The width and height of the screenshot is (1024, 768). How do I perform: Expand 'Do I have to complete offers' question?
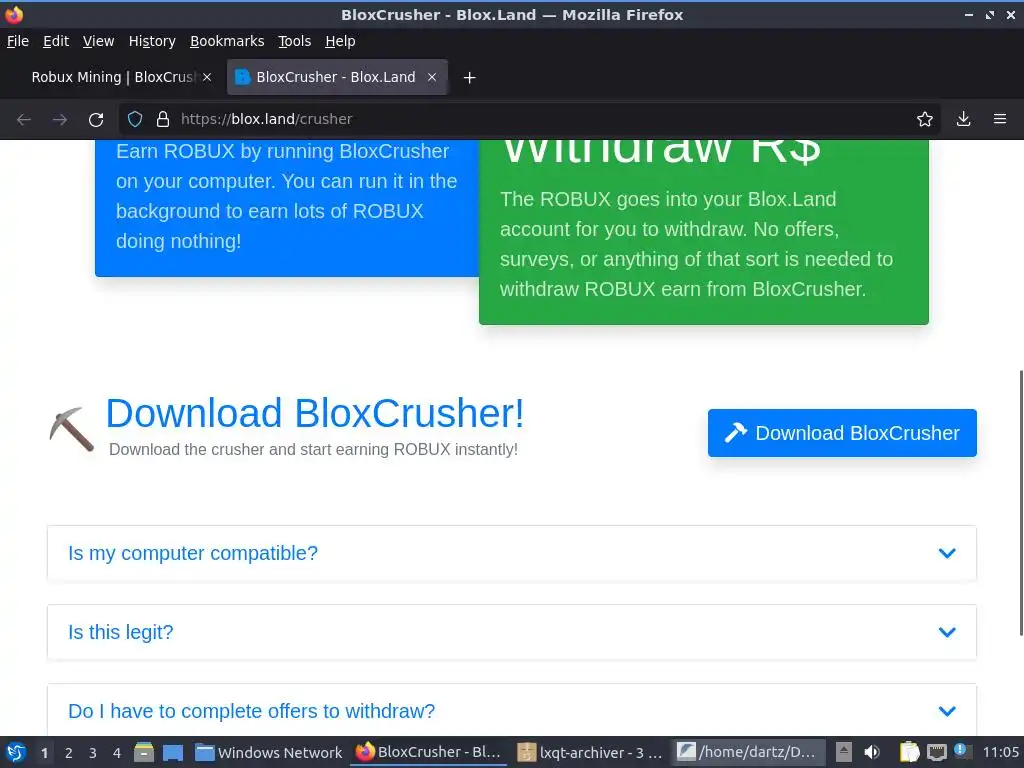click(512, 711)
